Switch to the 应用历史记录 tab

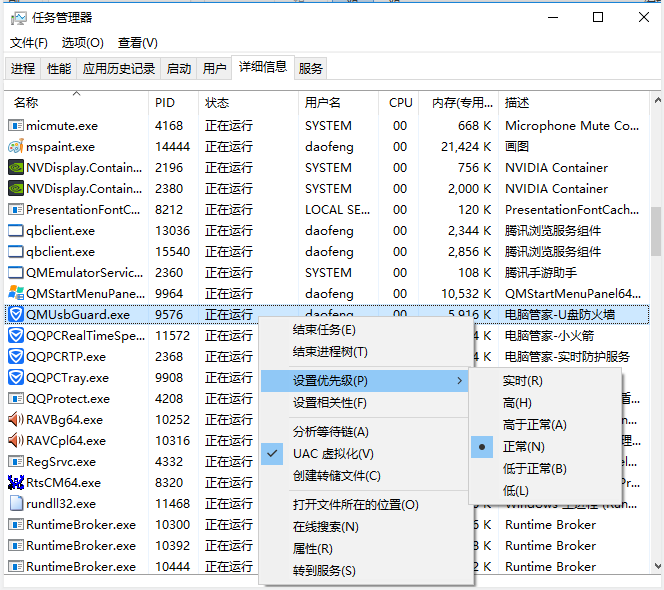click(119, 68)
